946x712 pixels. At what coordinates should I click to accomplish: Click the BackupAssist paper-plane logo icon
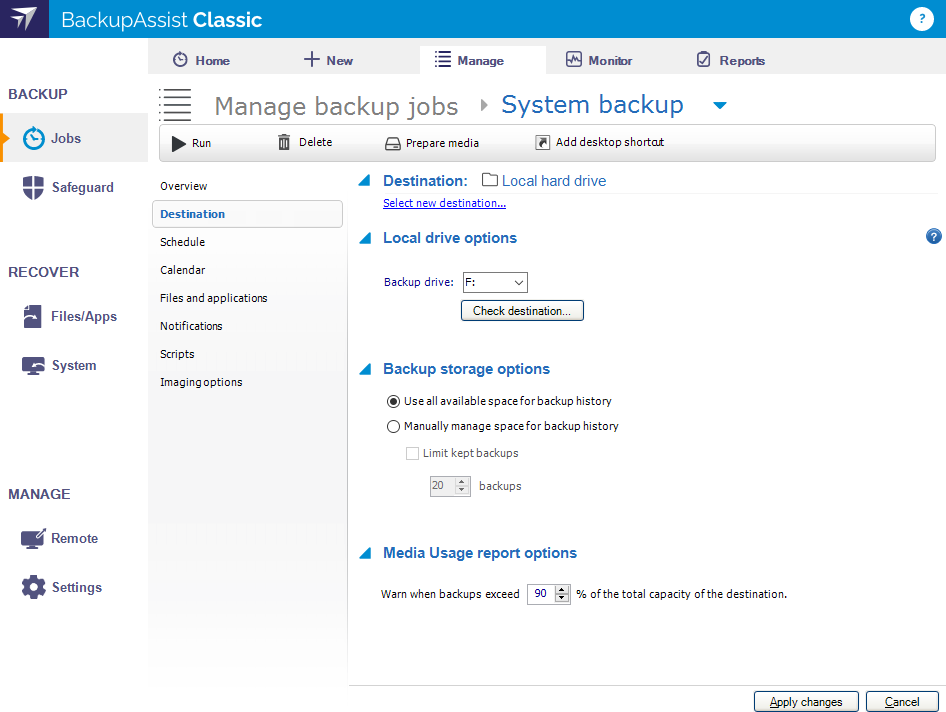click(24, 19)
